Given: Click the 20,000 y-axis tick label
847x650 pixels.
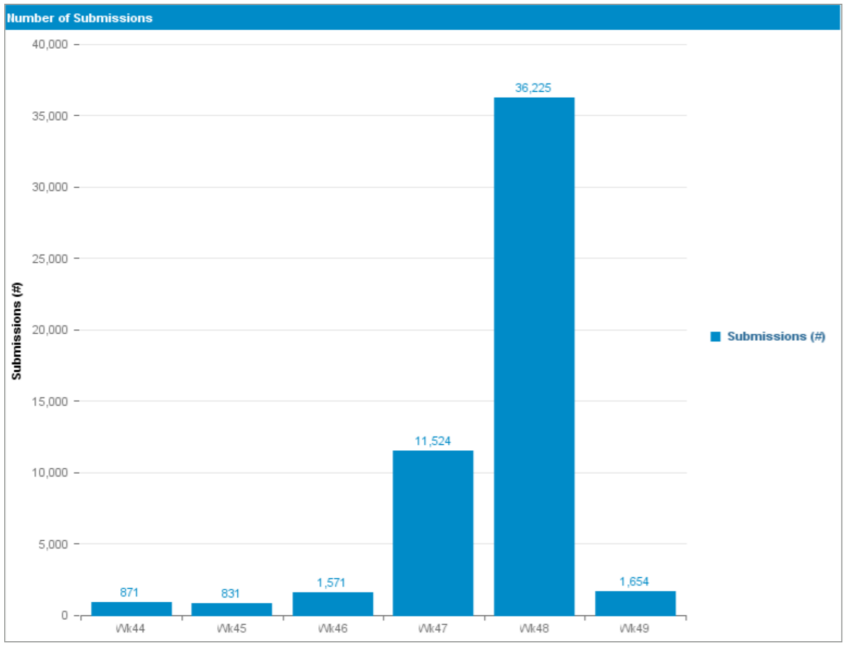Looking at the screenshot, I should [x=50, y=330].
